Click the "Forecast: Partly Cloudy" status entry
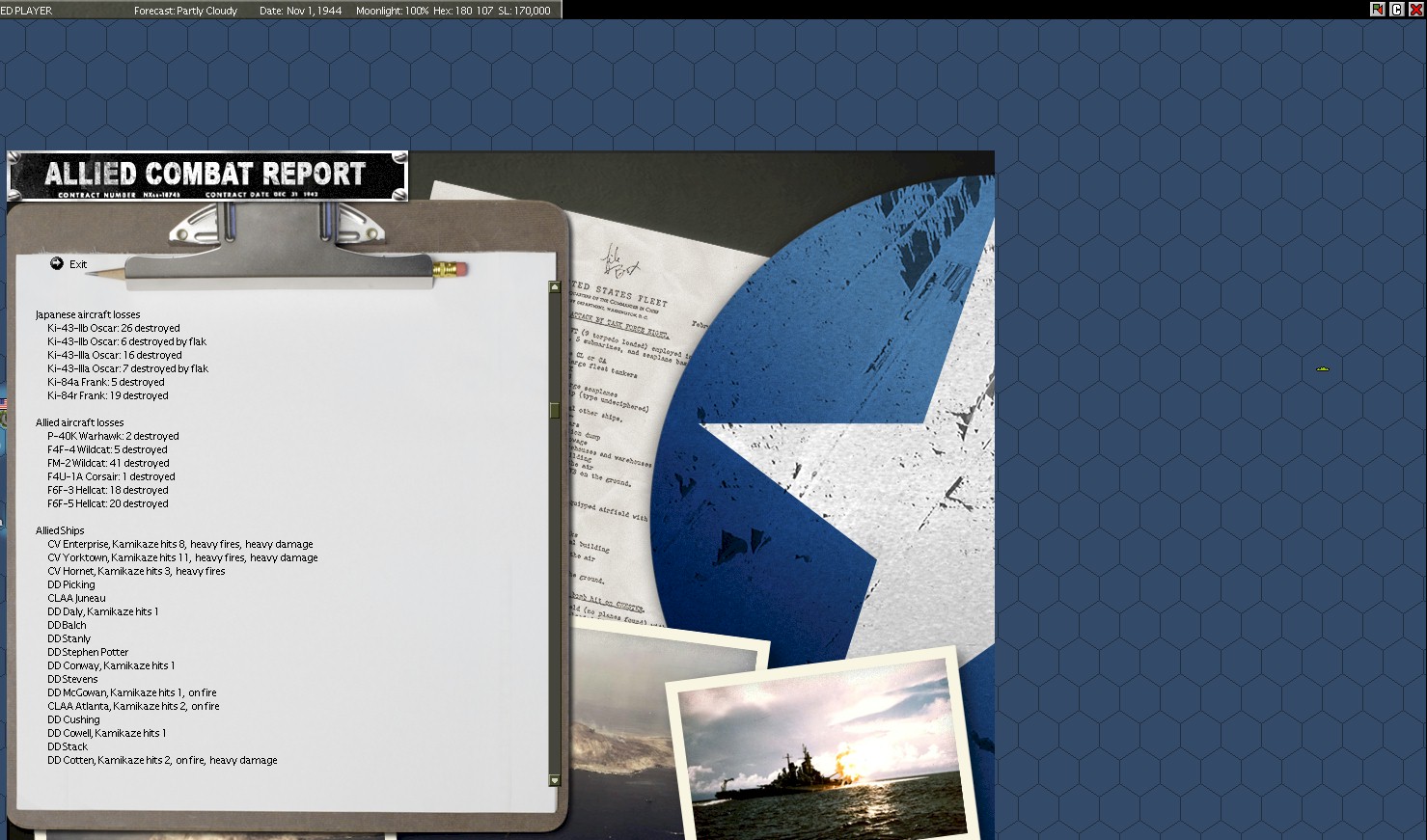This screenshot has width=1427, height=840. tap(185, 11)
